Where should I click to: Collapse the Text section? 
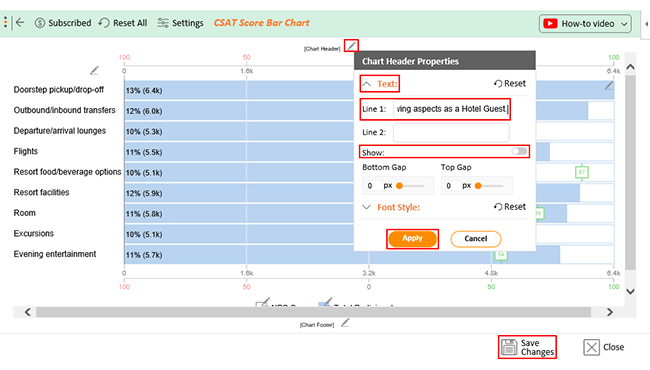pyautogui.click(x=366, y=84)
